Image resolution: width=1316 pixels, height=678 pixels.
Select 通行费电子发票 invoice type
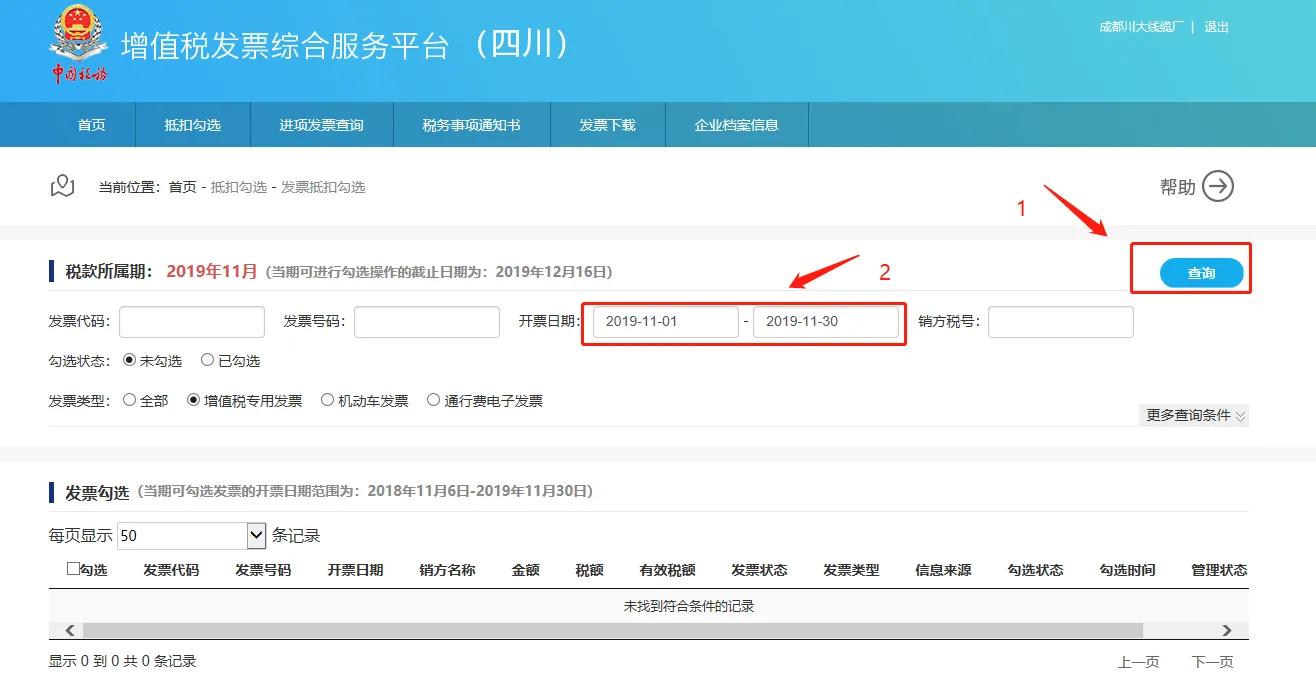point(432,399)
